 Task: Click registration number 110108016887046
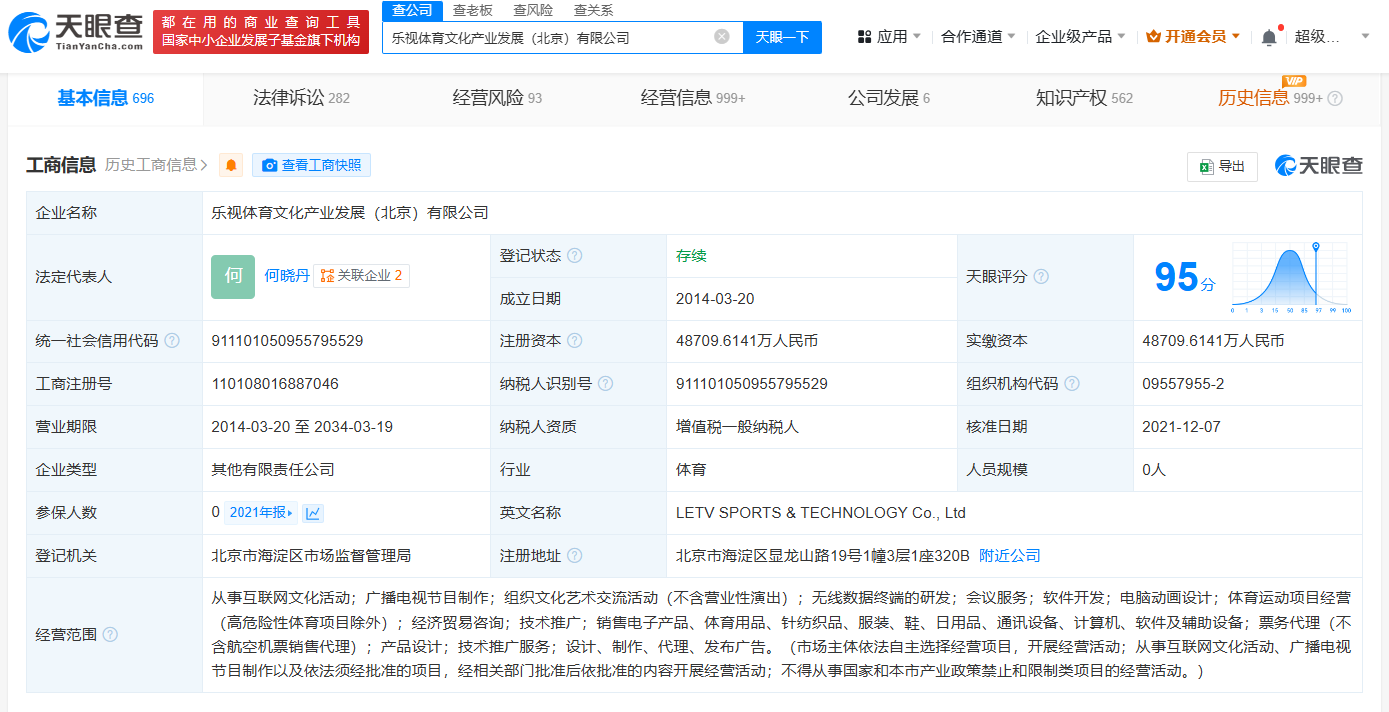click(x=275, y=384)
